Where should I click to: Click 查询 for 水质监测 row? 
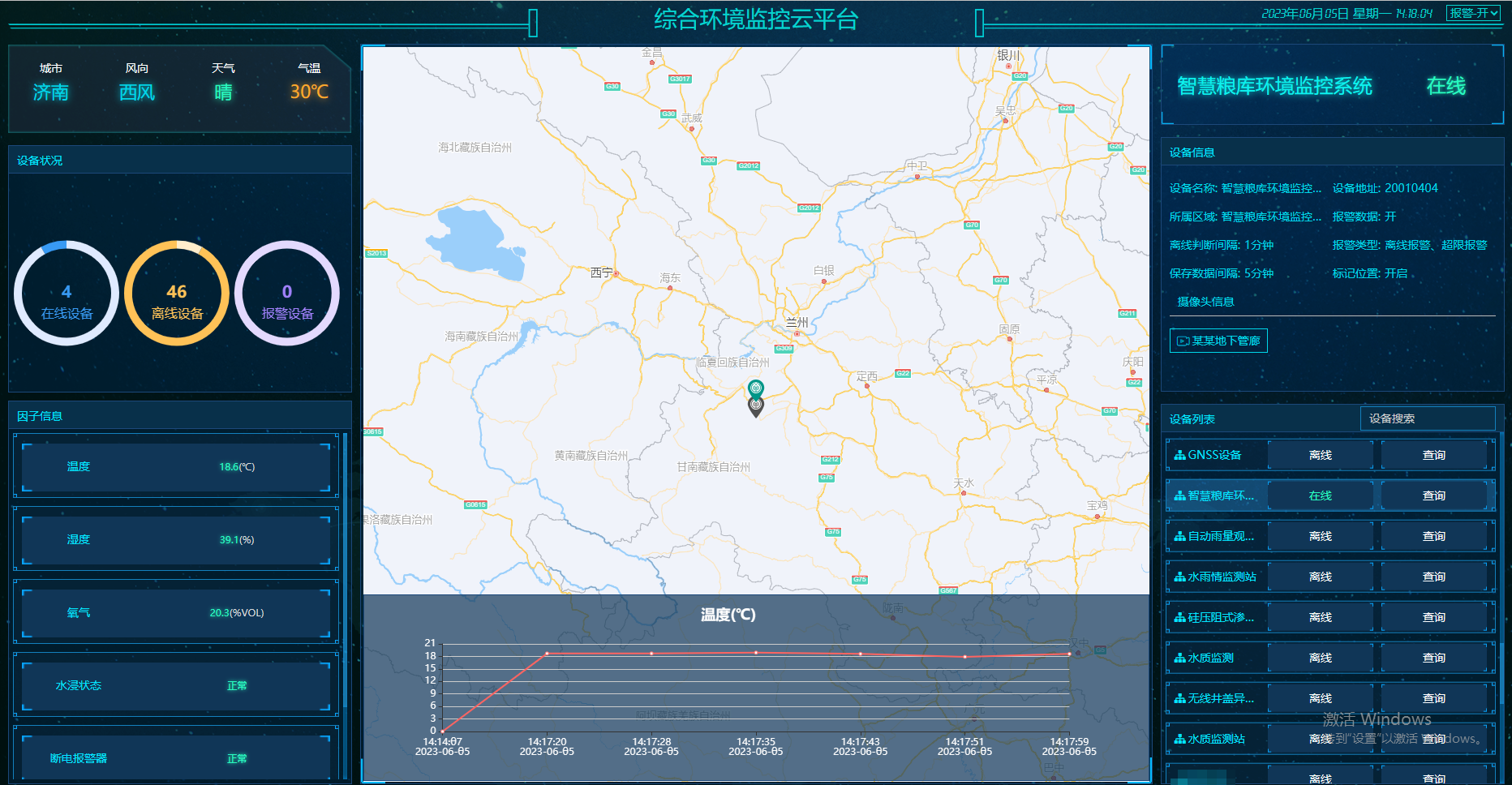tap(1434, 658)
